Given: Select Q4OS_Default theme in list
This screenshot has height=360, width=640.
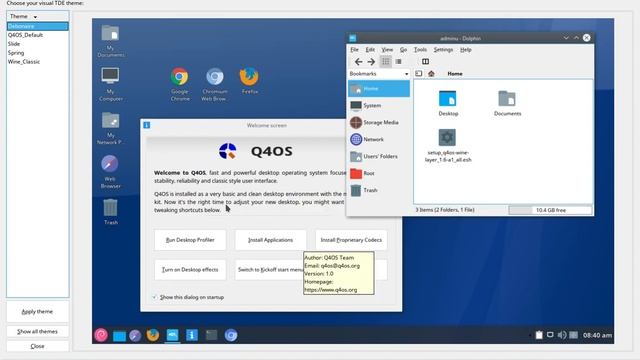Looking at the screenshot, I should pos(38,35).
